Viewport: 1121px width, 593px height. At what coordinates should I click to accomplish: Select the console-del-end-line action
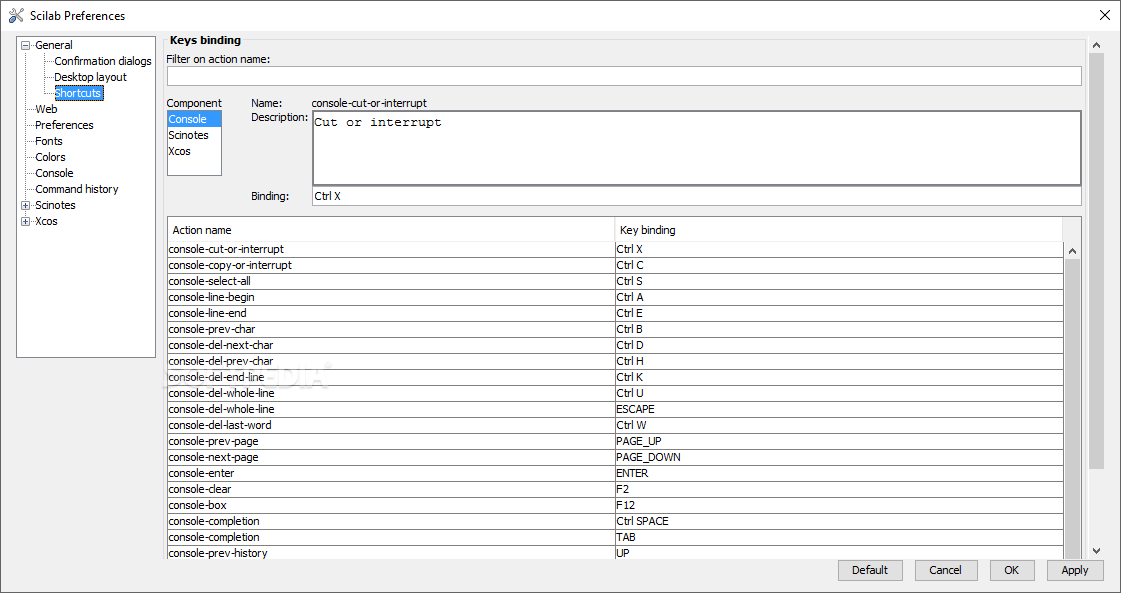(391, 377)
